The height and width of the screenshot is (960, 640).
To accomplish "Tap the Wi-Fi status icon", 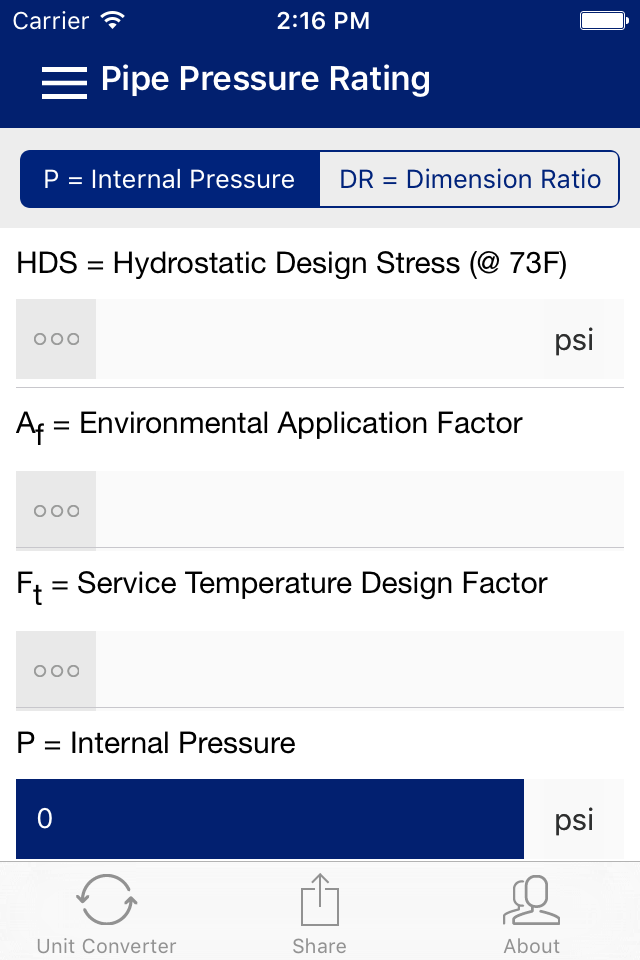I will click(113, 21).
